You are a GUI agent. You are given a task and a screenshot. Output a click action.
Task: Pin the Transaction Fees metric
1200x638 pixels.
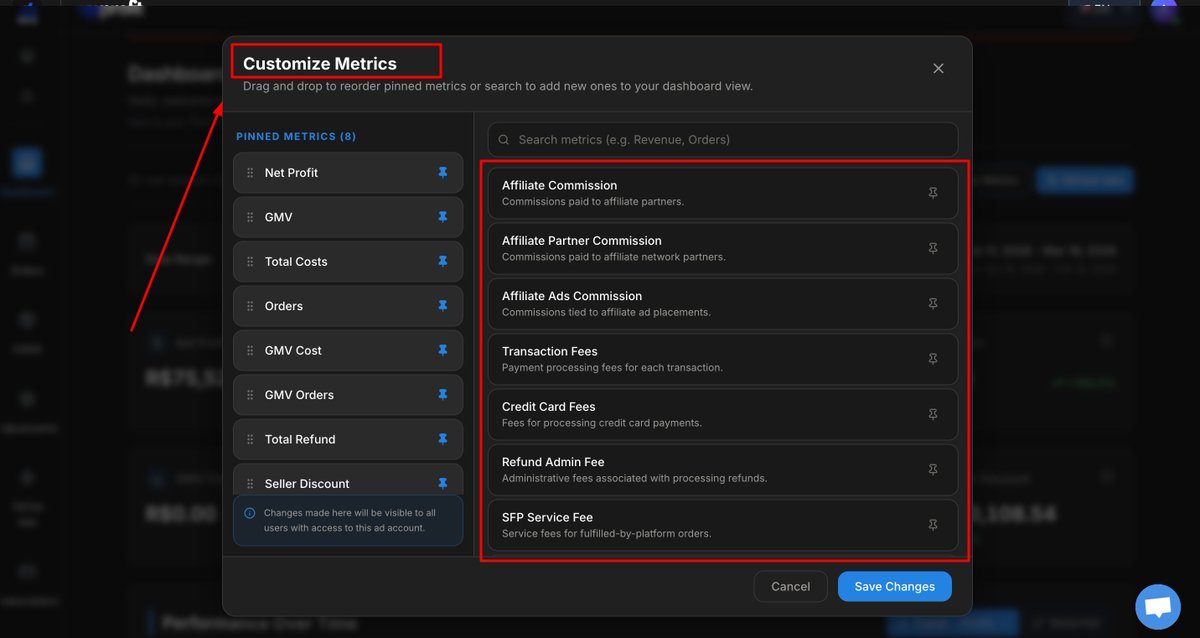pos(933,359)
